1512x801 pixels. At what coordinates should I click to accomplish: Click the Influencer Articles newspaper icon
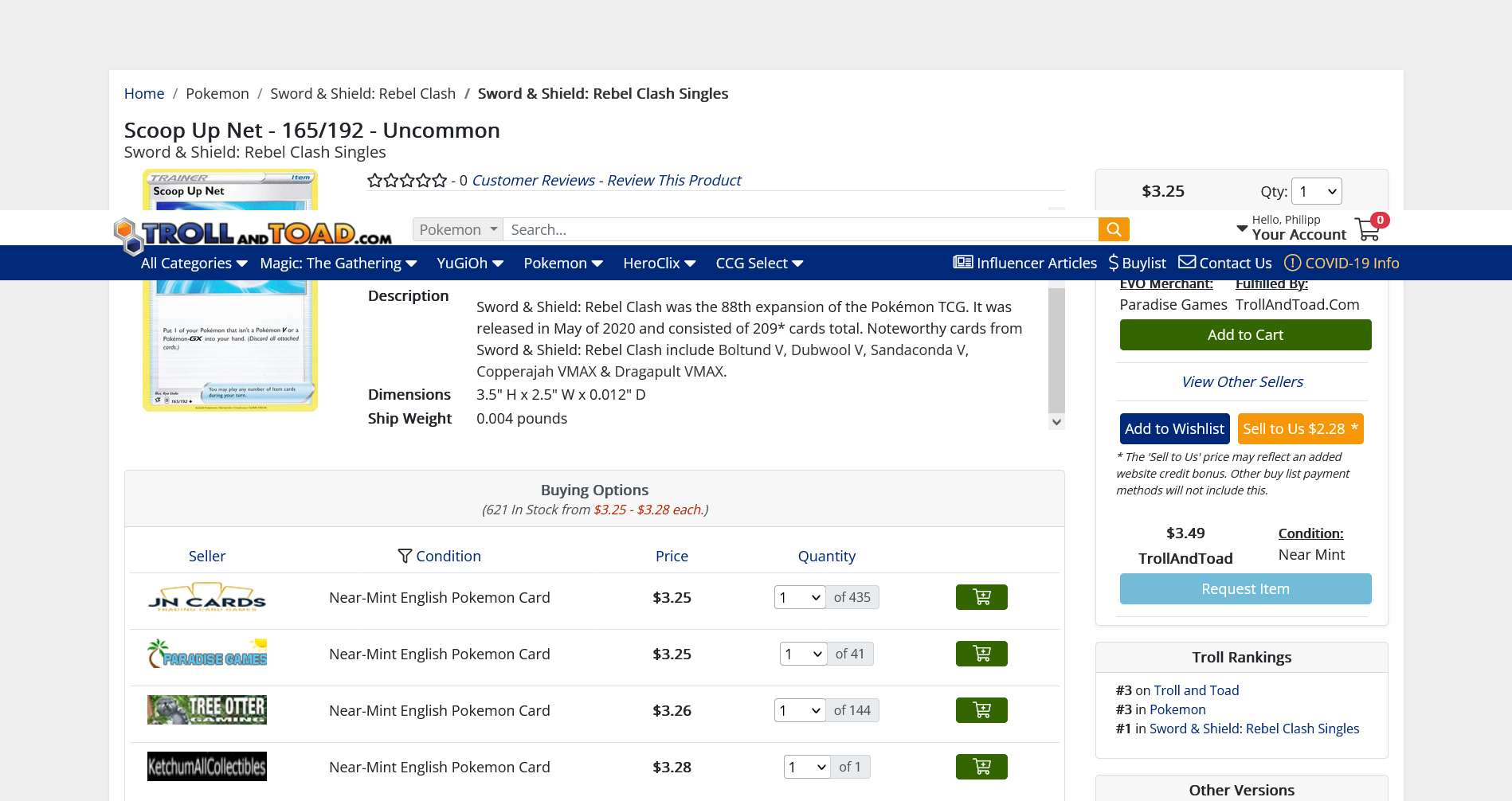tap(963, 262)
